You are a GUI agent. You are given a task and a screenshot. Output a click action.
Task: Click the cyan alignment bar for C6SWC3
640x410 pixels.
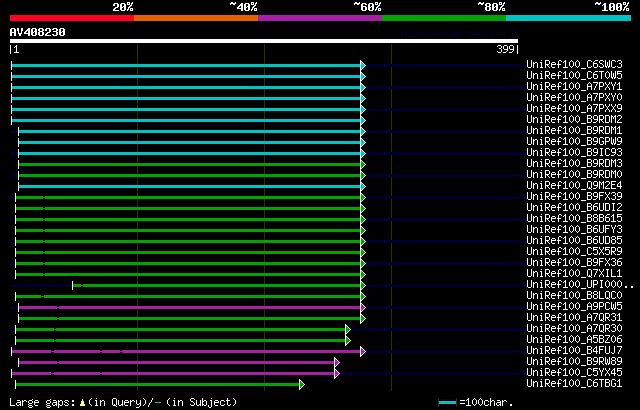186,65
